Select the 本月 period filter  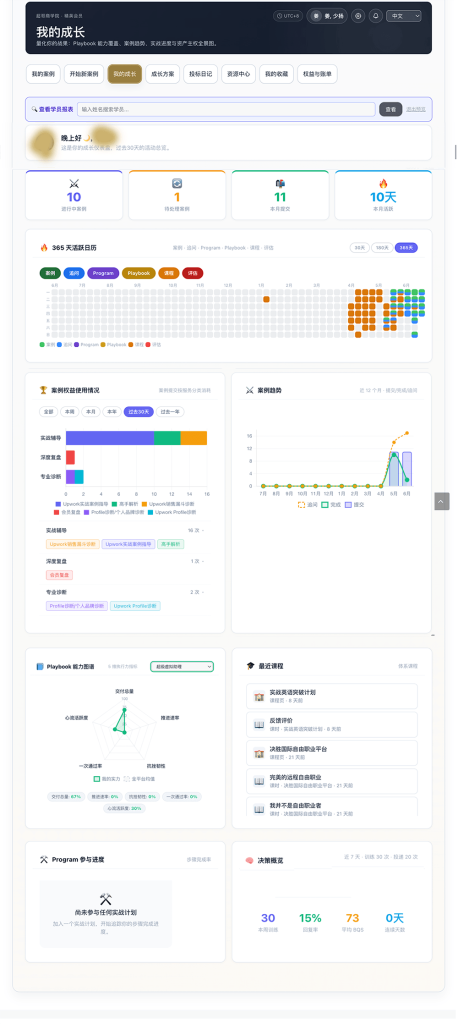click(90, 411)
